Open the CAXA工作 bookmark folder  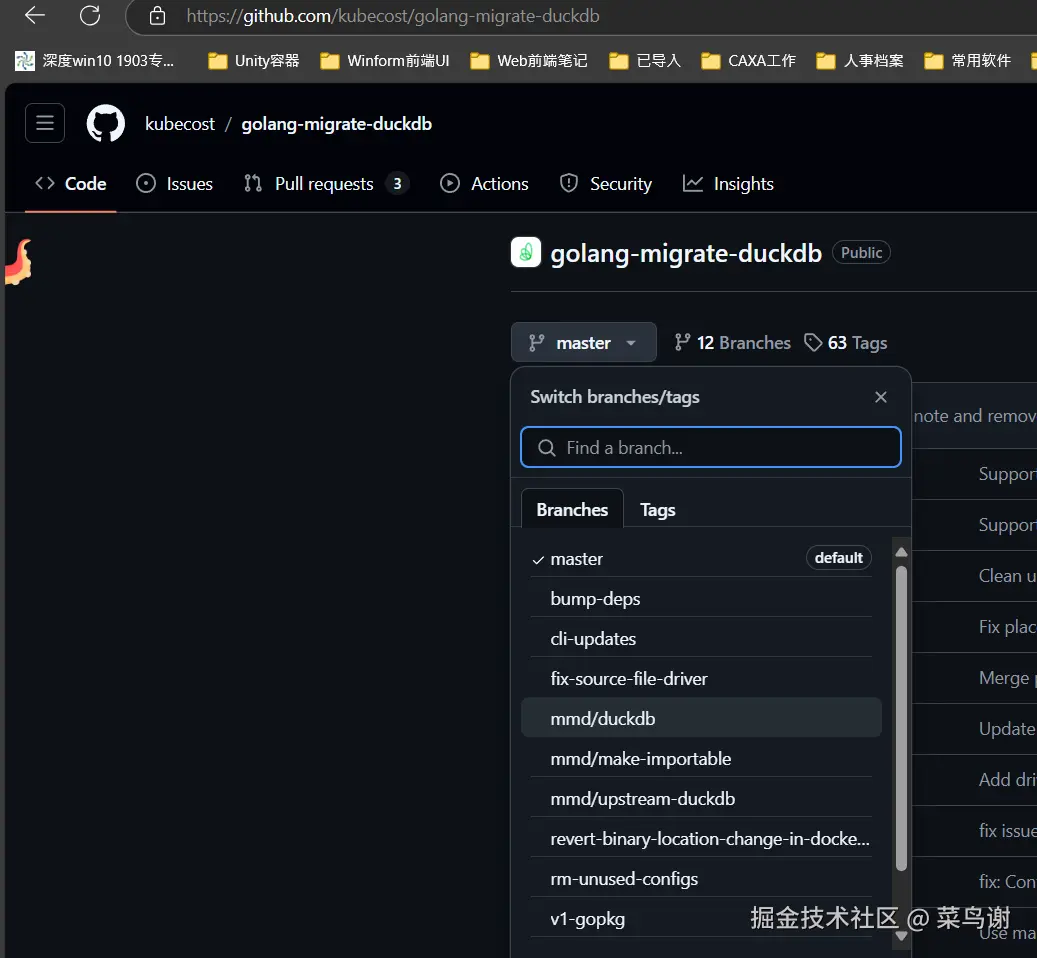tap(748, 61)
